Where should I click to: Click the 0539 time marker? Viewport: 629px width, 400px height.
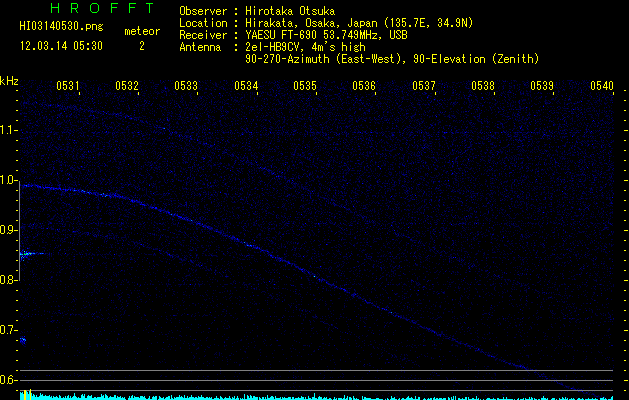[542, 86]
